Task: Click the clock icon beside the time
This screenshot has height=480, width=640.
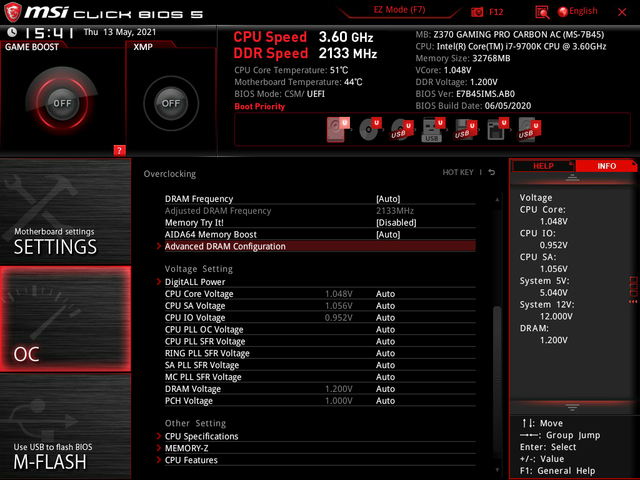Action: coord(12,32)
